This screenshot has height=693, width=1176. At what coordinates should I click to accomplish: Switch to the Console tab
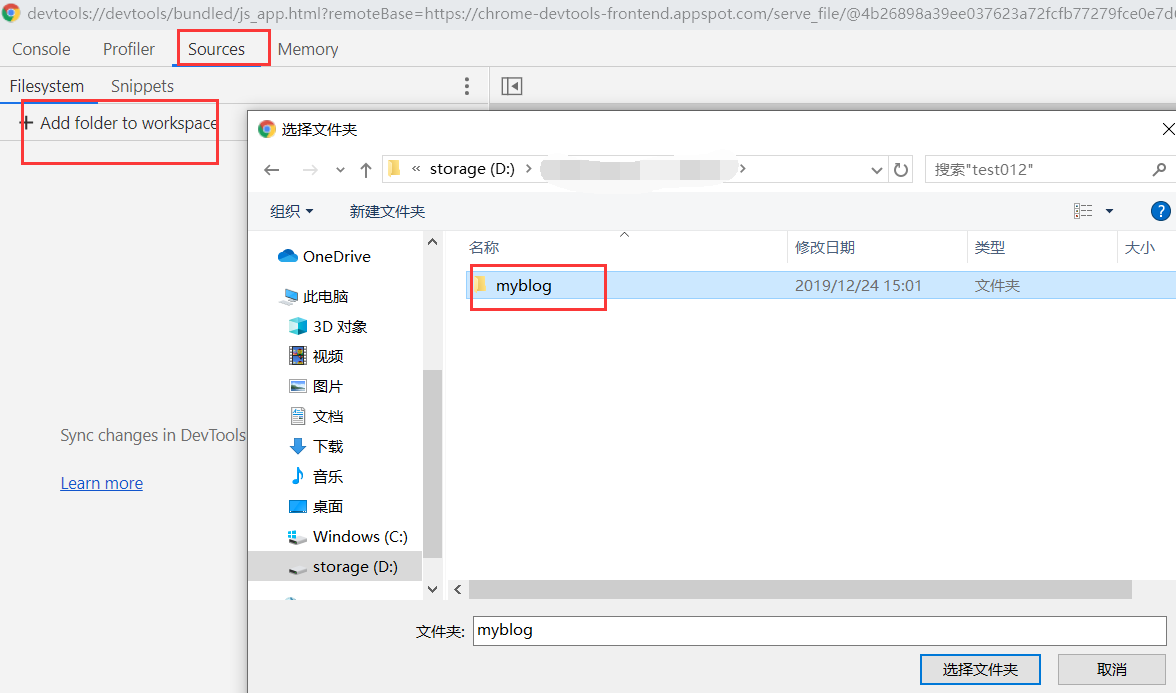click(40, 48)
